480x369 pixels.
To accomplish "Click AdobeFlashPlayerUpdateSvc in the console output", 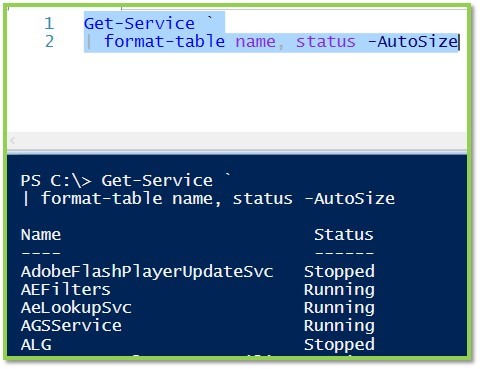I will (147, 272).
